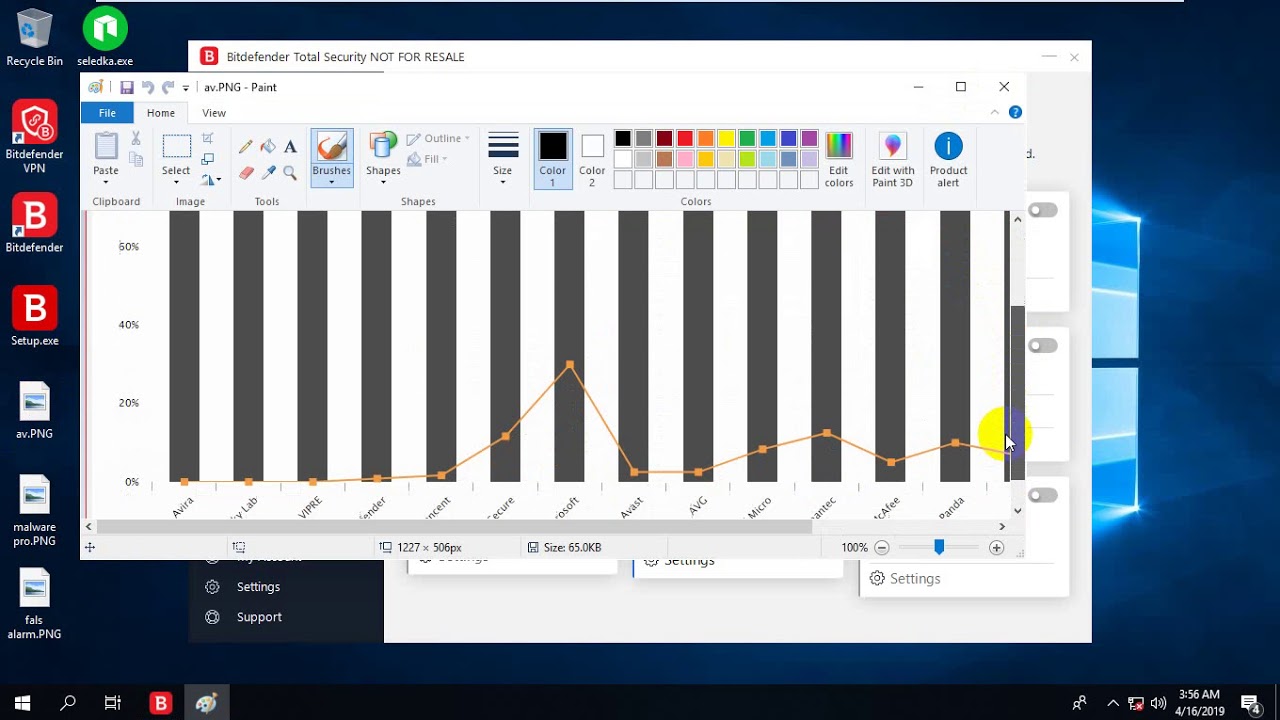Image resolution: width=1280 pixels, height=720 pixels.
Task: Select the Color picker eyedropper tool
Action: pos(268,173)
